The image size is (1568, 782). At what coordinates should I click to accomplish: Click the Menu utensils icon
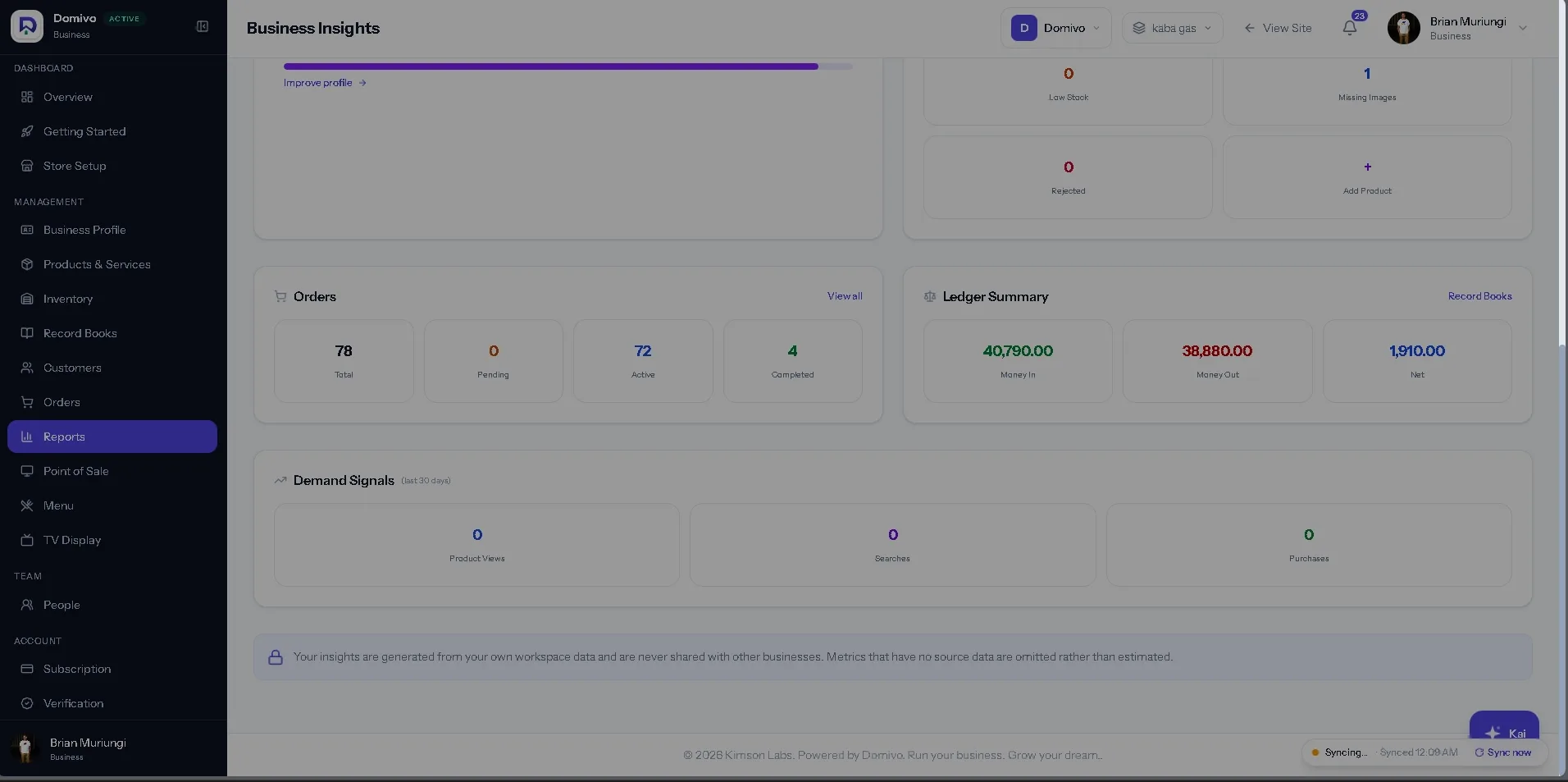point(27,505)
